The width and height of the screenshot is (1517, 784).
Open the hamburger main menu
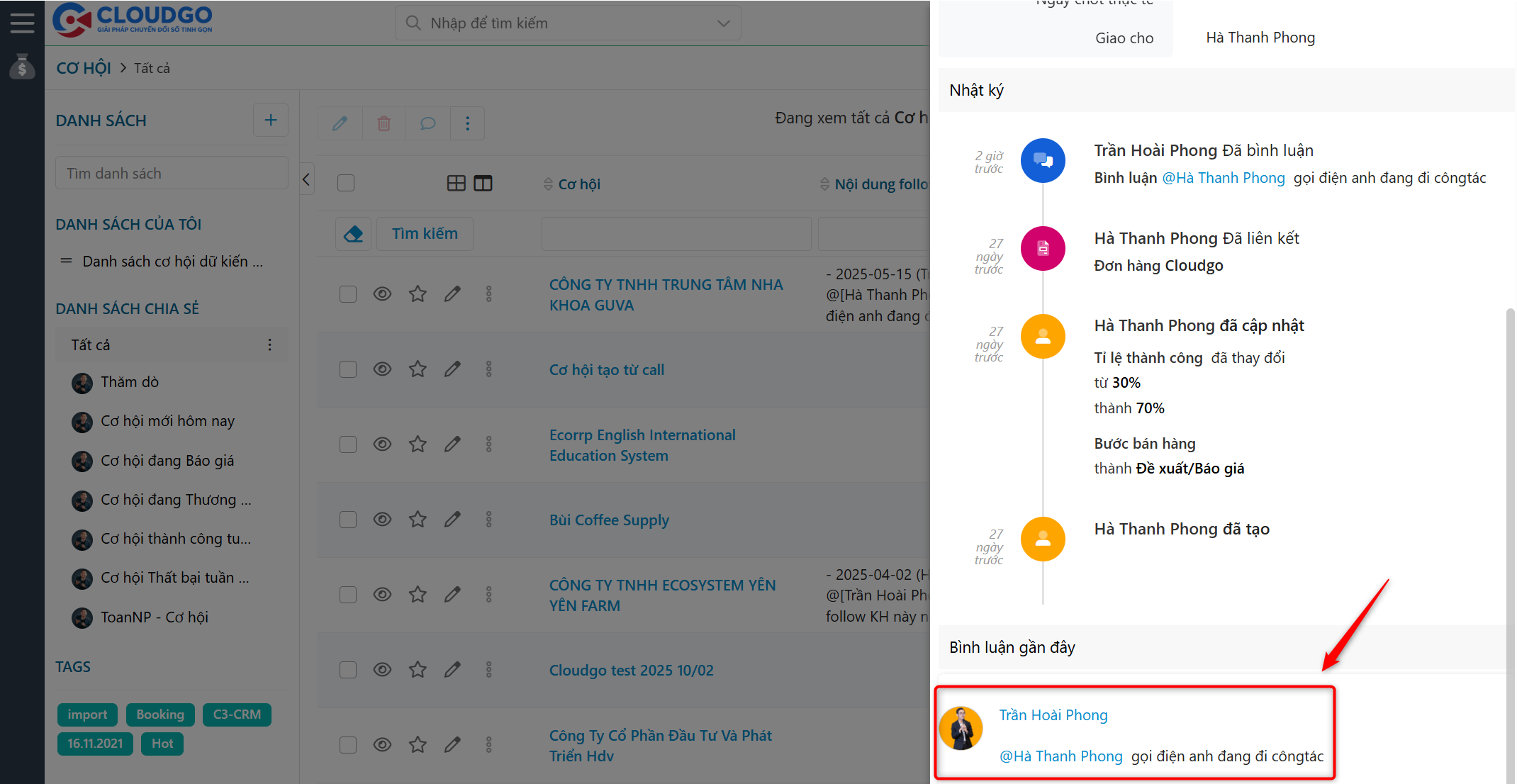22,23
